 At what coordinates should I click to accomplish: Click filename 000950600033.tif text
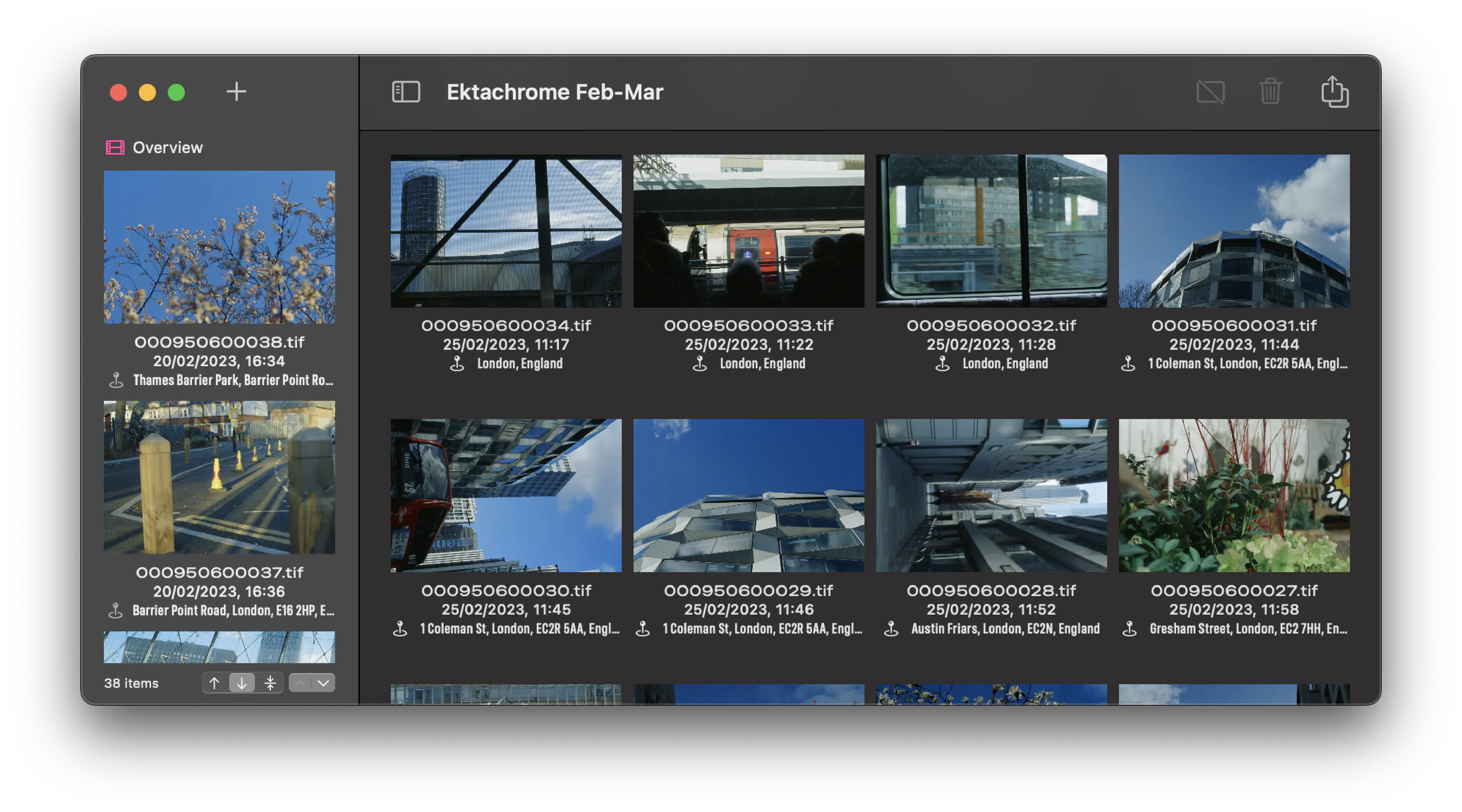point(748,326)
